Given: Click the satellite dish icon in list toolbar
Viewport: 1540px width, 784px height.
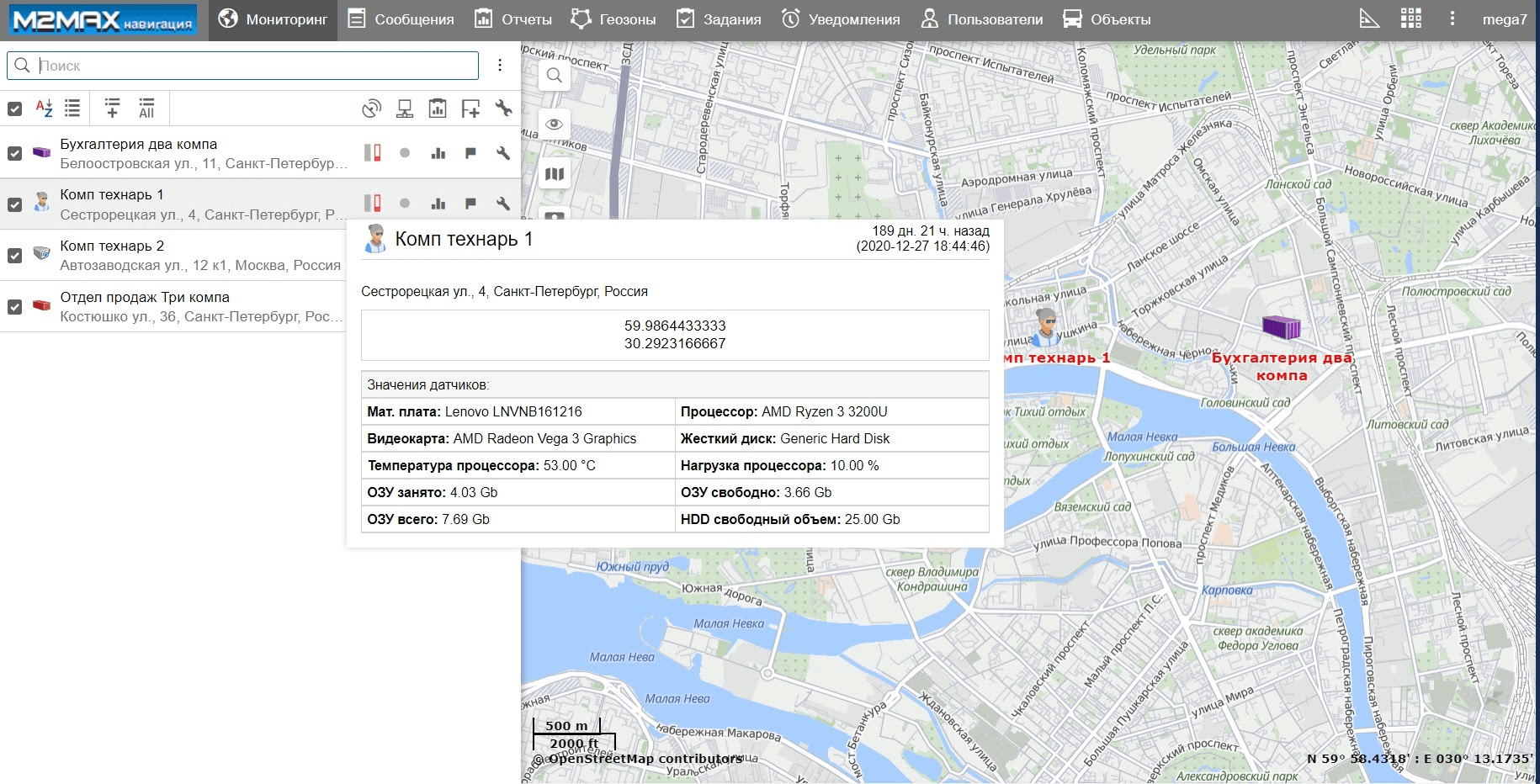Looking at the screenshot, I should pos(371,109).
